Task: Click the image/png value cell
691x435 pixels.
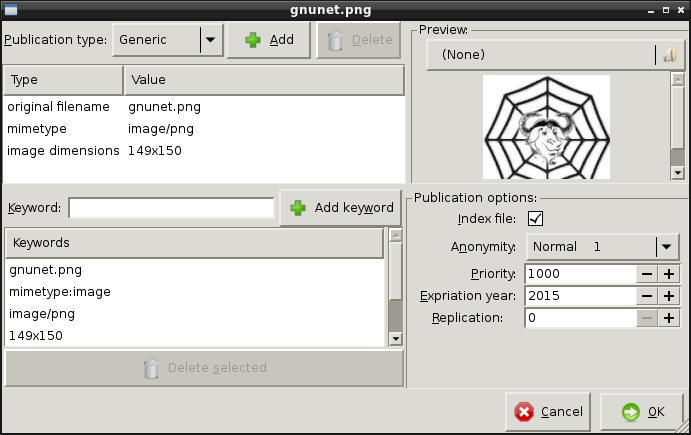Action: [161, 129]
